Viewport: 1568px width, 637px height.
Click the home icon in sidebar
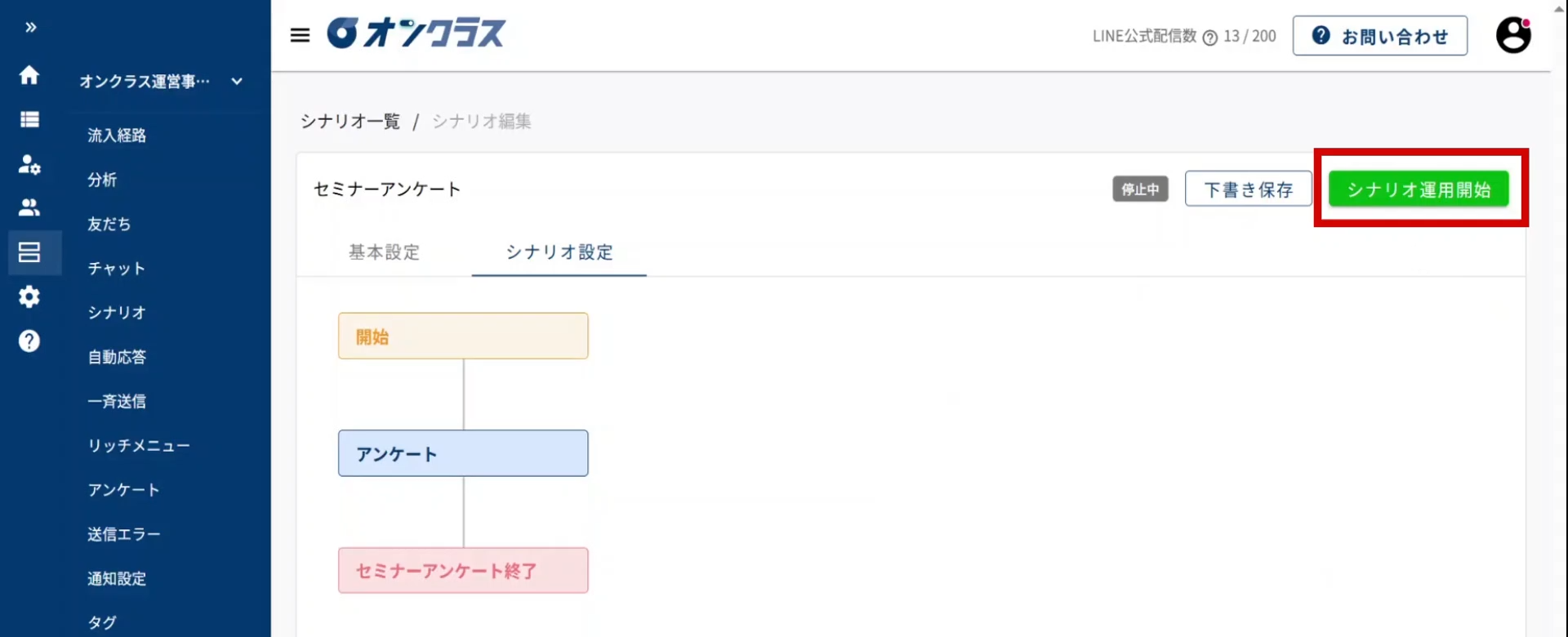tap(29, 75)
